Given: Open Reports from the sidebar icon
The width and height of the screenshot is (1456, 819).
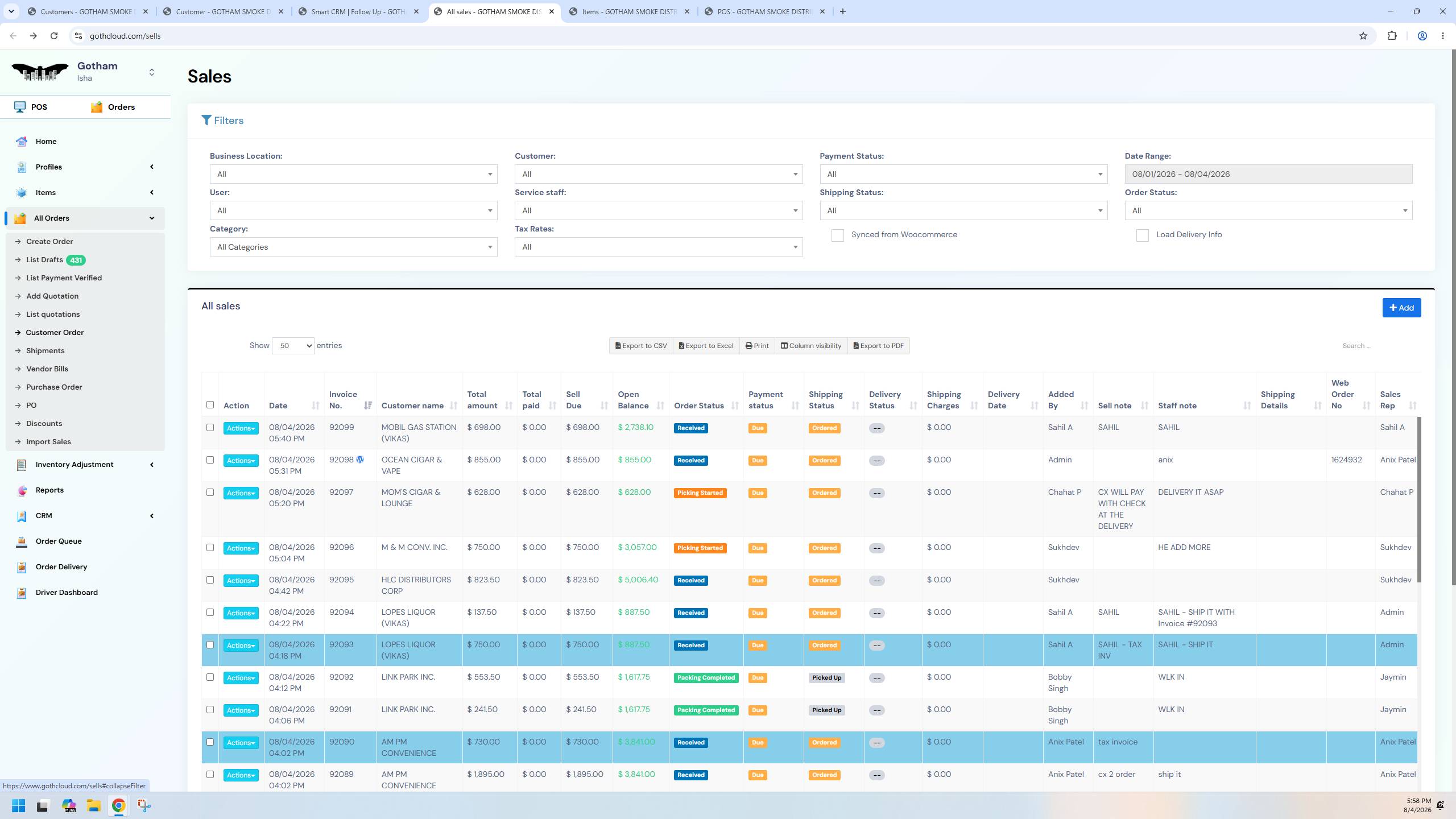Looking at the screenshot, I should pos(22,490).
